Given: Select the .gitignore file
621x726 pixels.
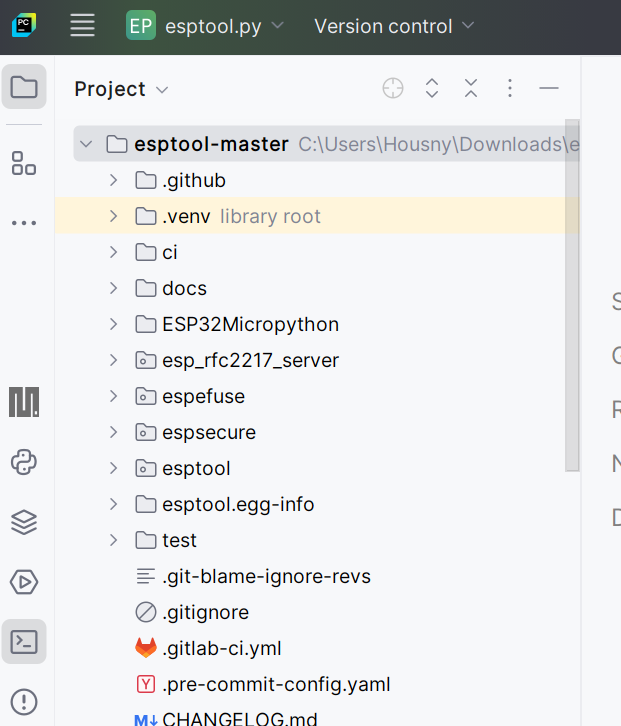Looking at the screenshot, I should 206,613.
